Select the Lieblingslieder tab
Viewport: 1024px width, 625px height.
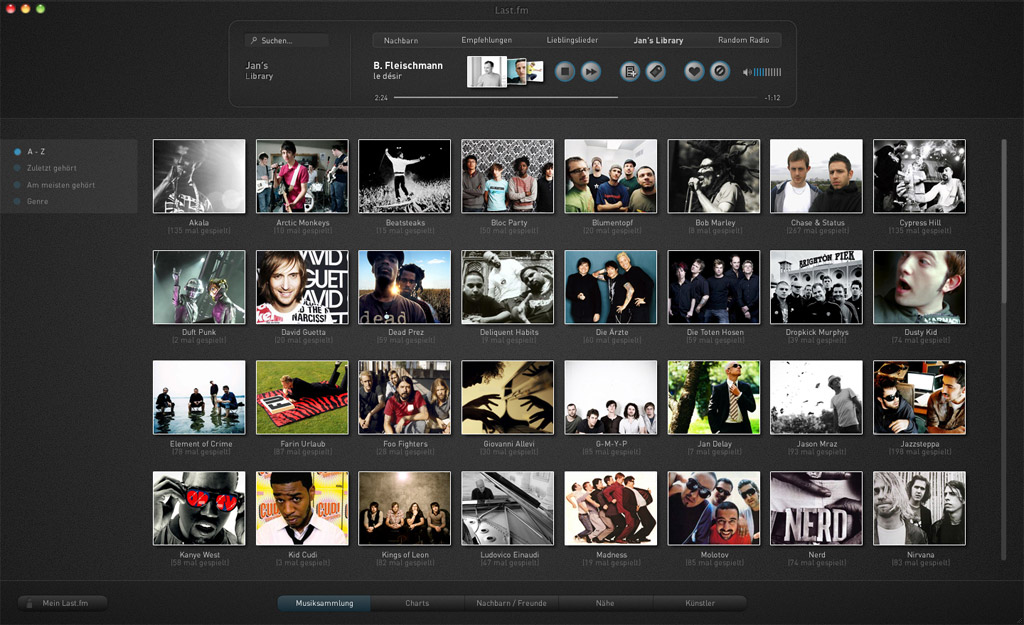(572, 40)
